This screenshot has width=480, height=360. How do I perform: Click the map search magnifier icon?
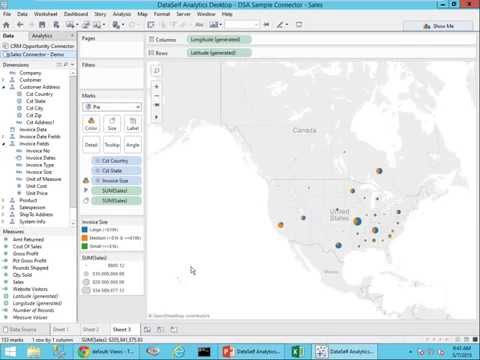pos(156,71)
